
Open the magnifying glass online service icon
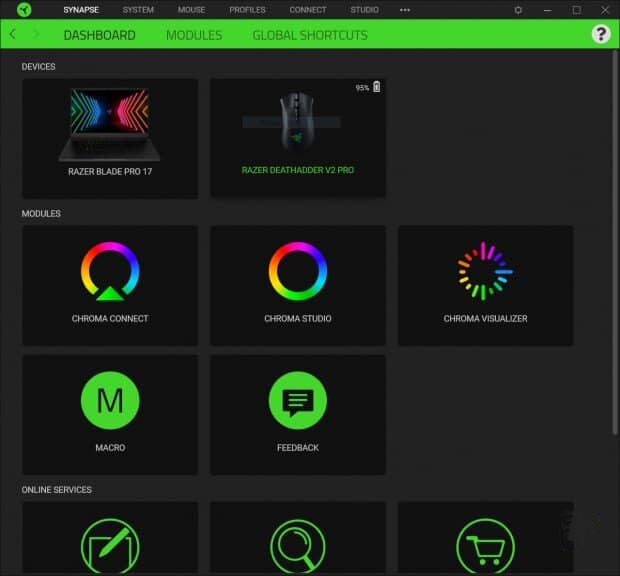click(x=298, y=546)
